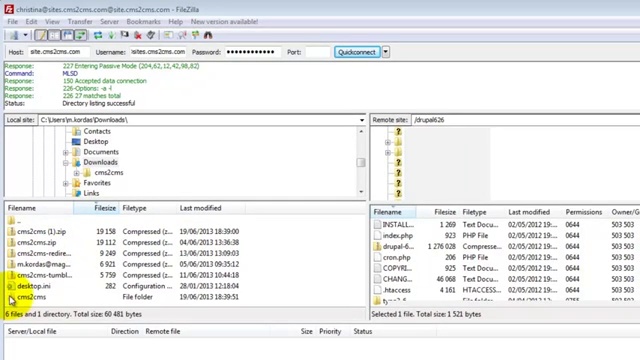Image resolution: width=640 pixels, height=360 pixels.
Task: Open the File menu
Action: (13, 22)
